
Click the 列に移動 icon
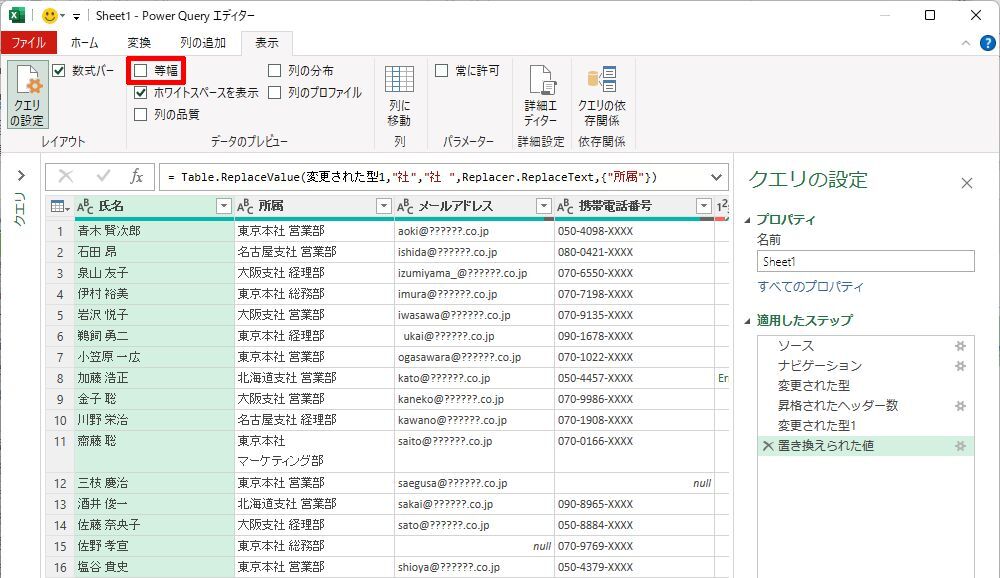[399, 96]
